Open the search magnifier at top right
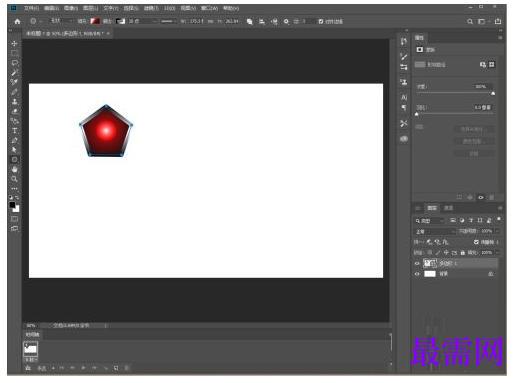 tap(470, 22)
